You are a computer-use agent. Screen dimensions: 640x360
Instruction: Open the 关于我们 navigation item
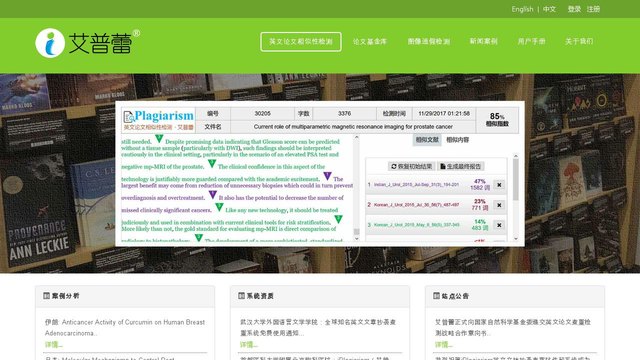point(579,41)
